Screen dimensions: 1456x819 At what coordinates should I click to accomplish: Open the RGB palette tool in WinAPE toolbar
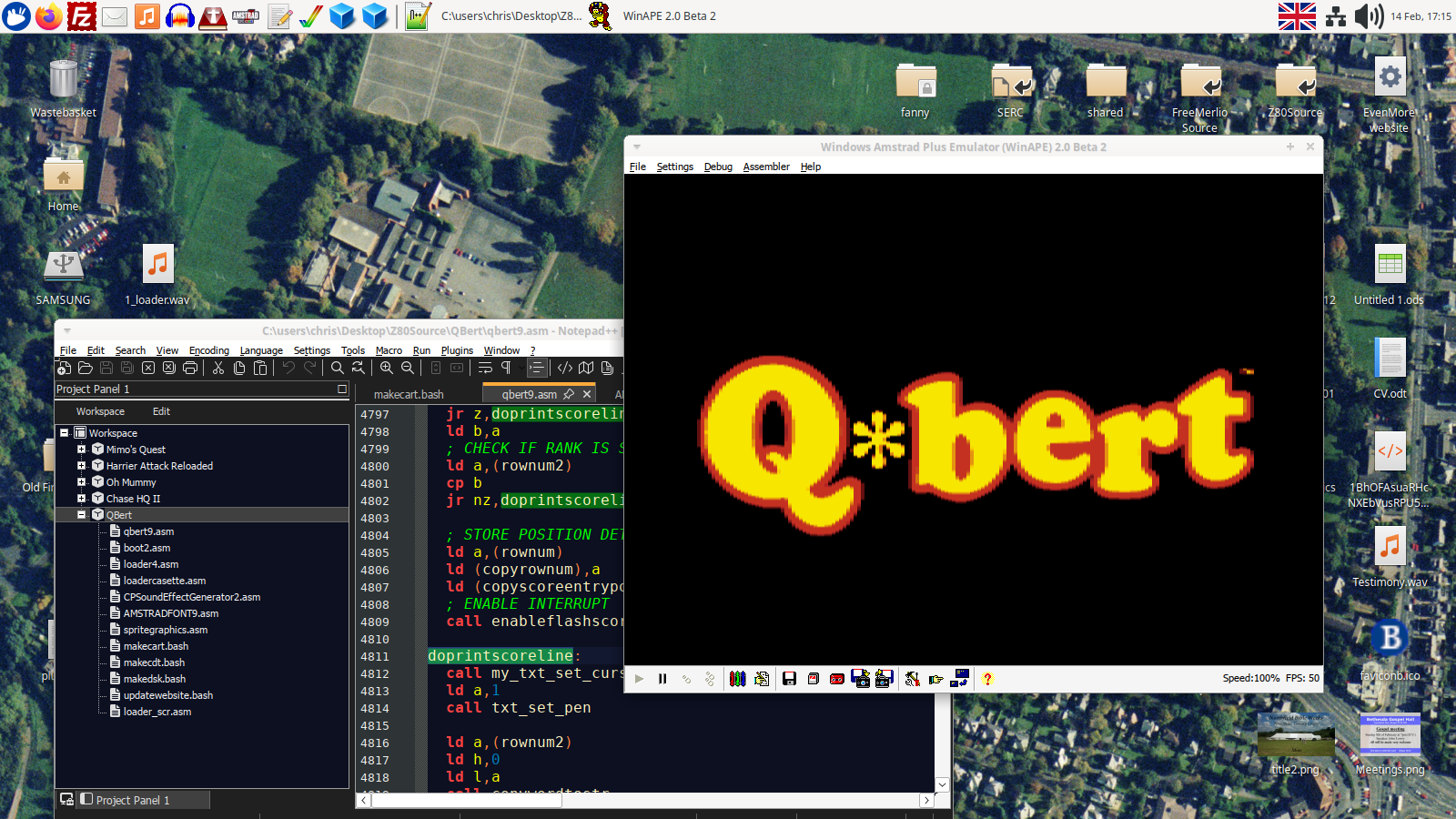tap(738, 679)
